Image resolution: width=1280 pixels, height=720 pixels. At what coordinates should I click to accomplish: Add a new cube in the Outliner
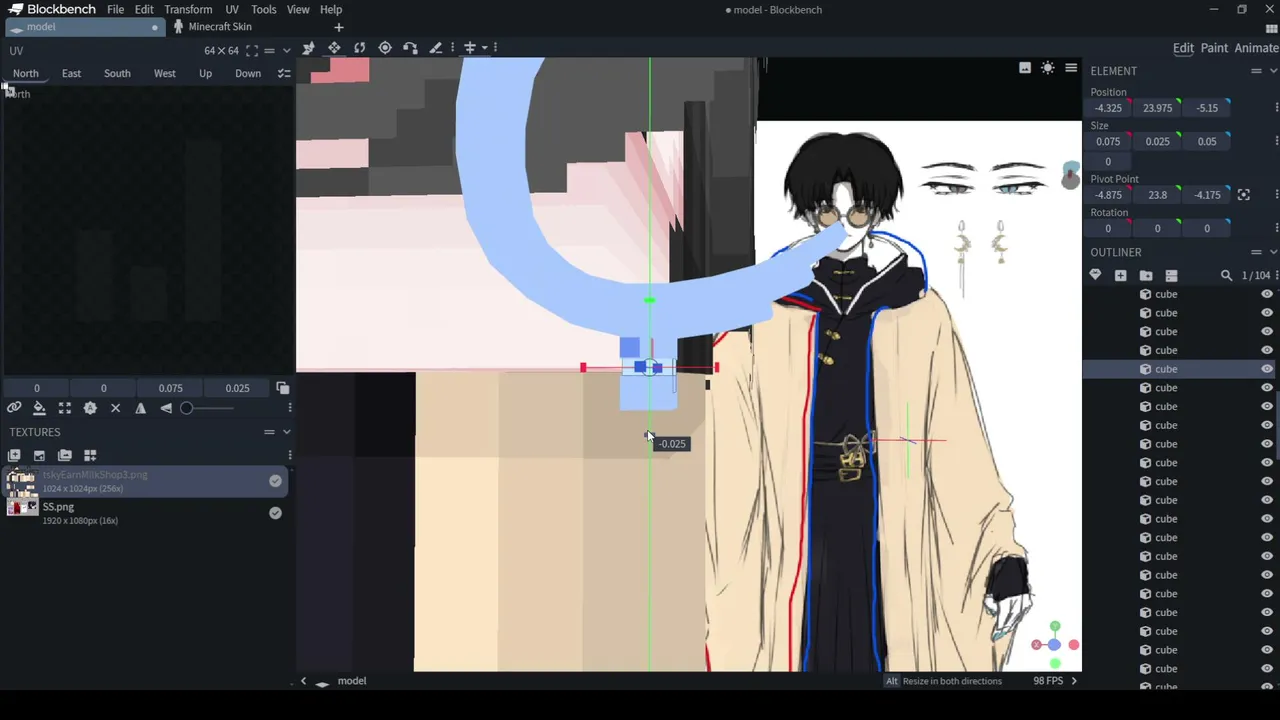pos(1120,275)
